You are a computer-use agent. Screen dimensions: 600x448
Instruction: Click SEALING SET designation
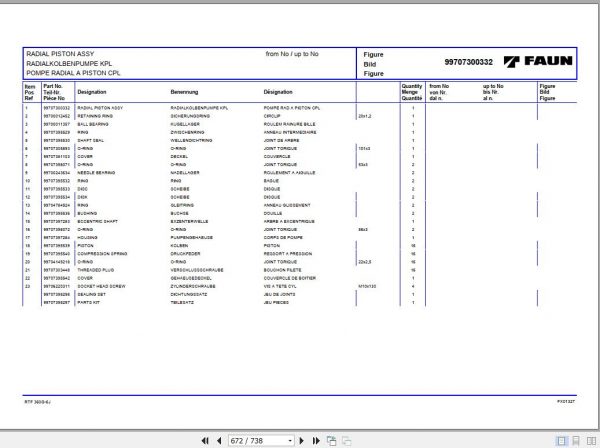pyautogui.click(x=91, y=295)
